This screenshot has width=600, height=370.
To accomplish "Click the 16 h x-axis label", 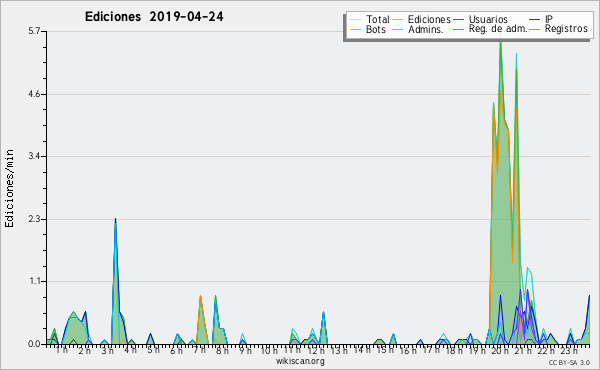I will [408, 350].
